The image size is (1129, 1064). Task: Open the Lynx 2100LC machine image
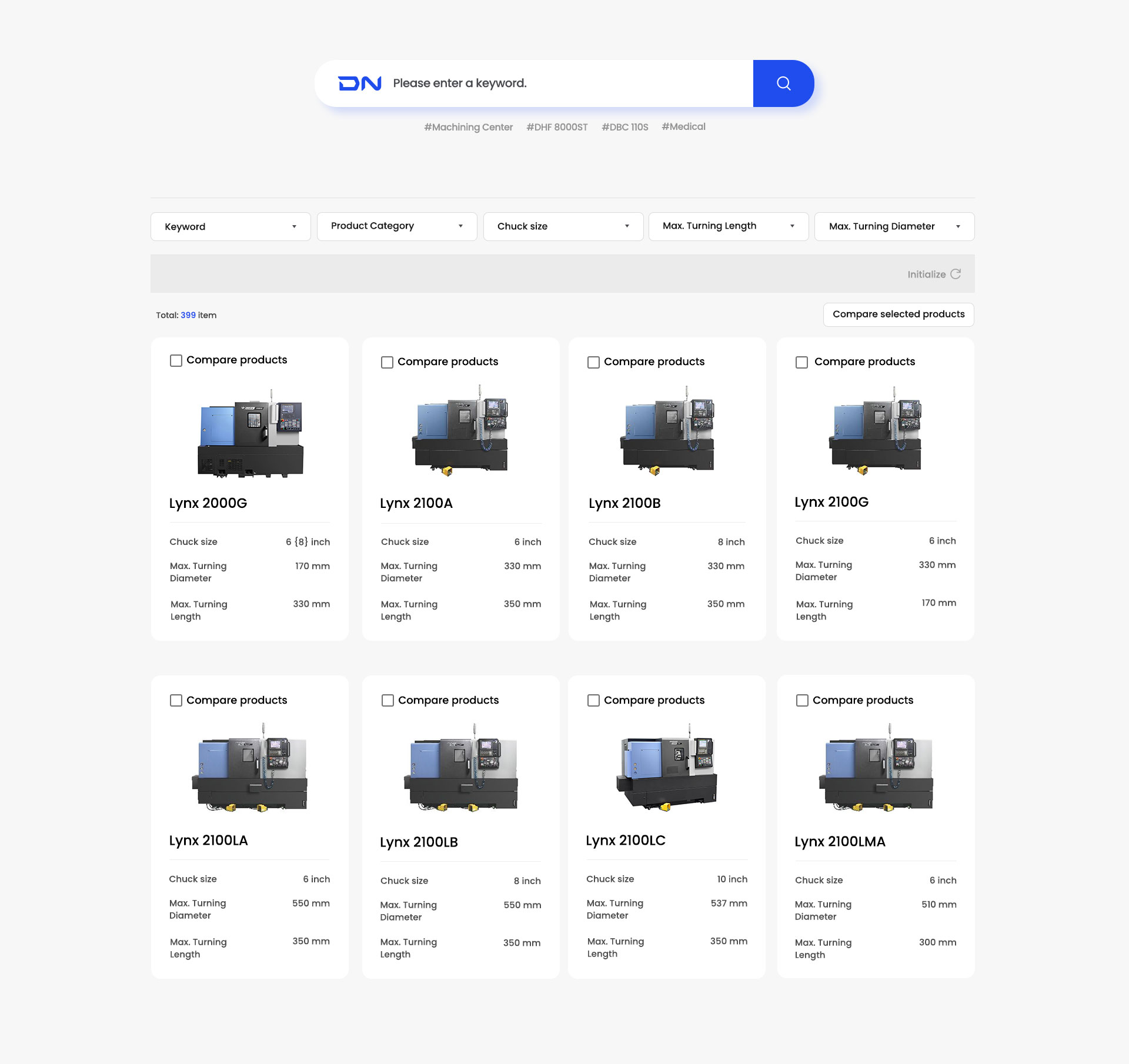pos(666,768)
